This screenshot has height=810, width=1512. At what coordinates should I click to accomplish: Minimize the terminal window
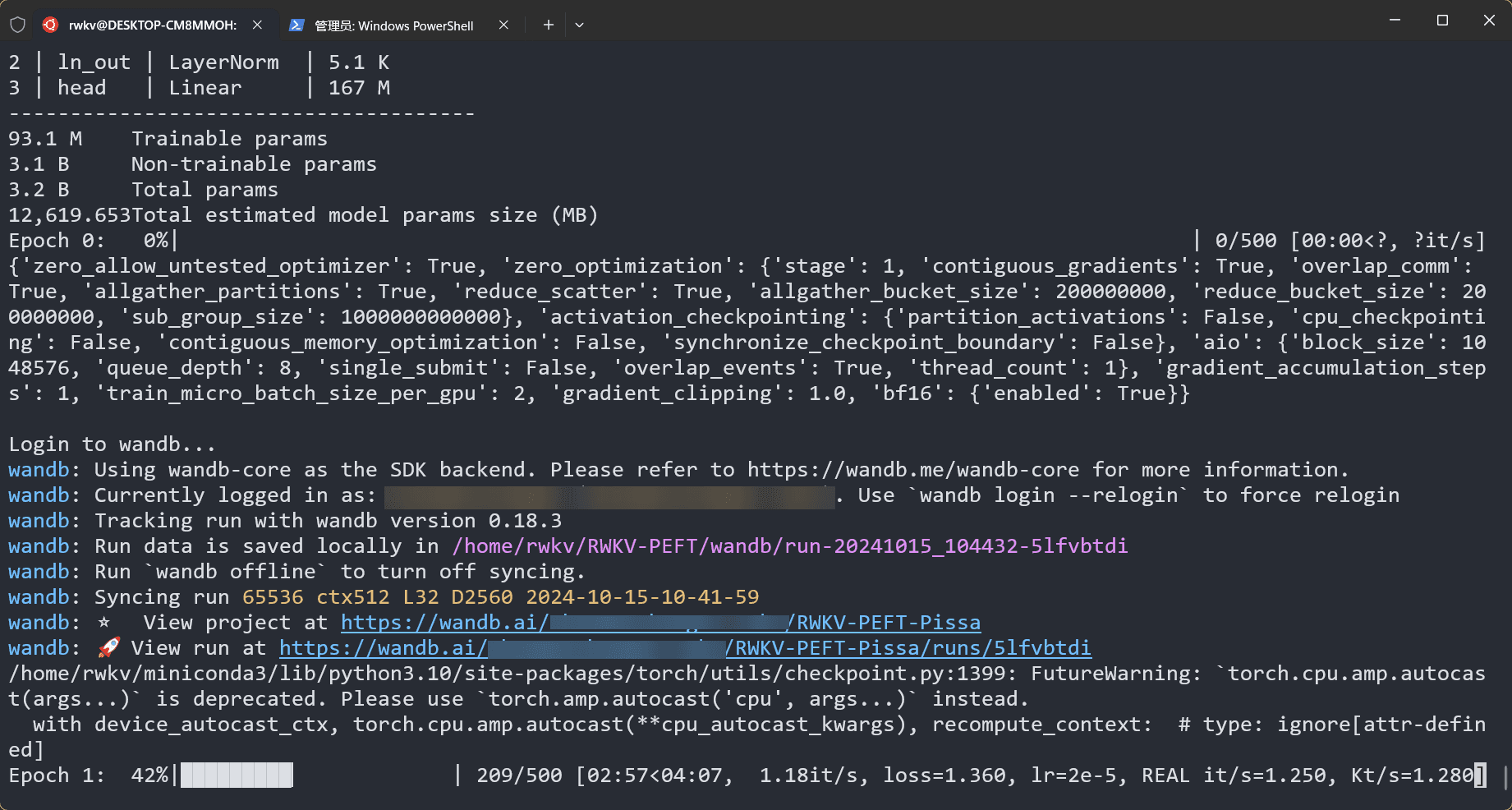pos(1395,21)
